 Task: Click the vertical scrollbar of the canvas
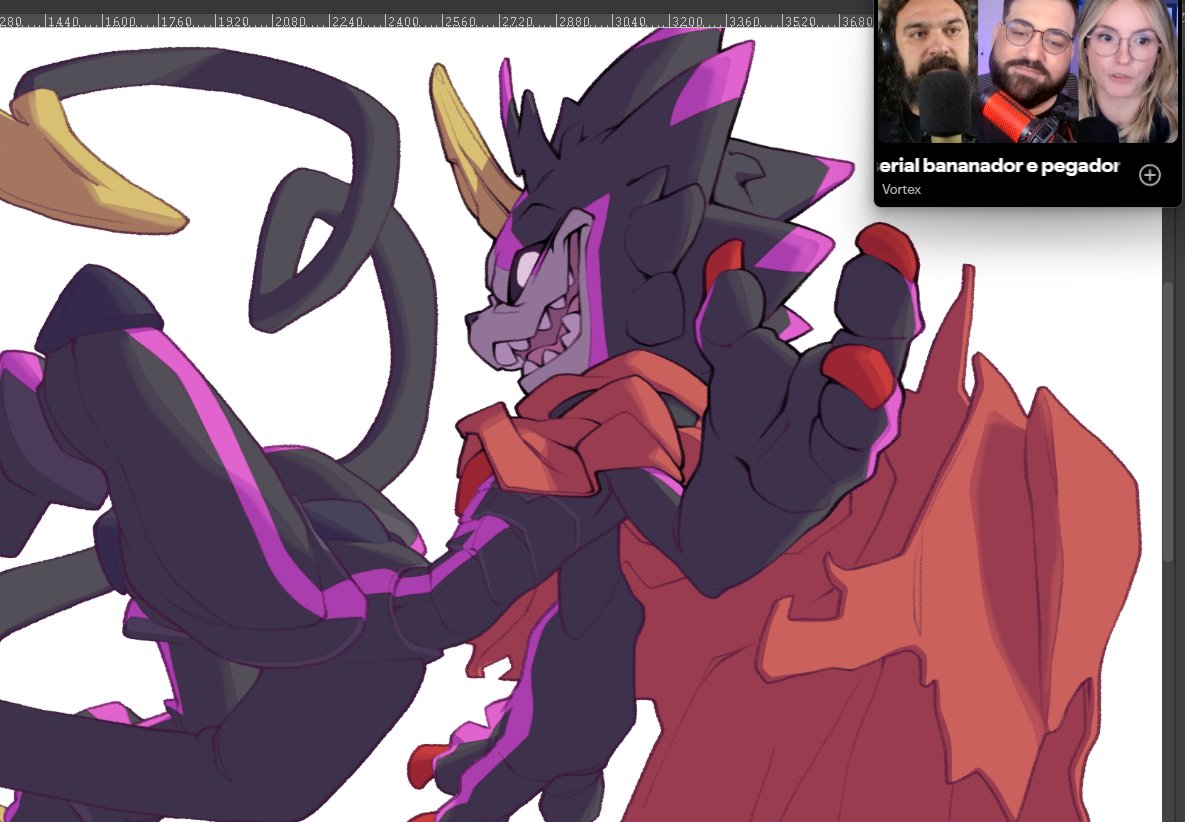click(x=1170, y=423)
